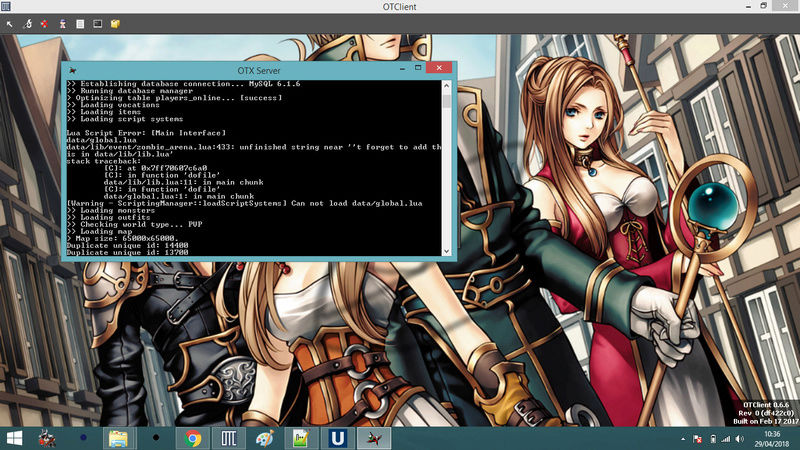
Task: Click the yellow box toolbar icon
Action: 115,24
